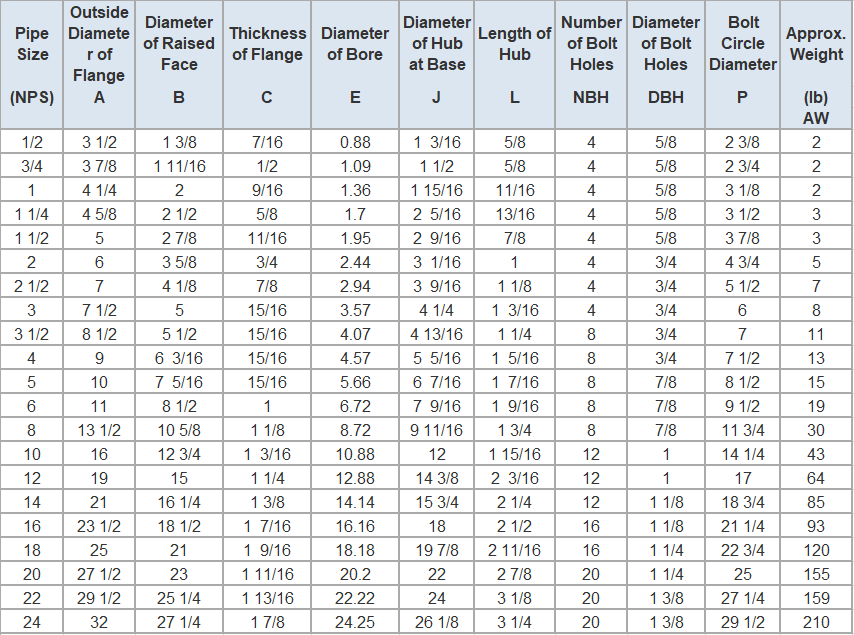Click raised face diameter '6 3/16'

point(179,358)
